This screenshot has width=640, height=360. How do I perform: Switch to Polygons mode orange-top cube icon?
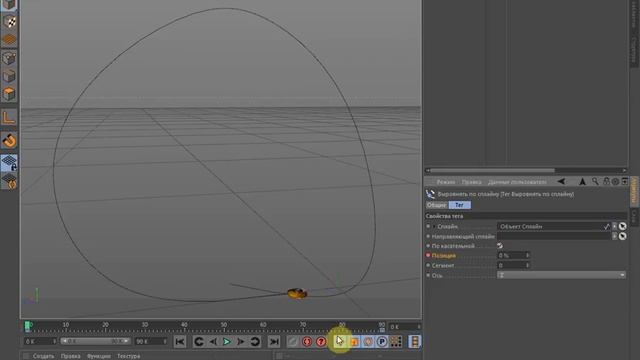pyautogui.click(x=9, y=94)
